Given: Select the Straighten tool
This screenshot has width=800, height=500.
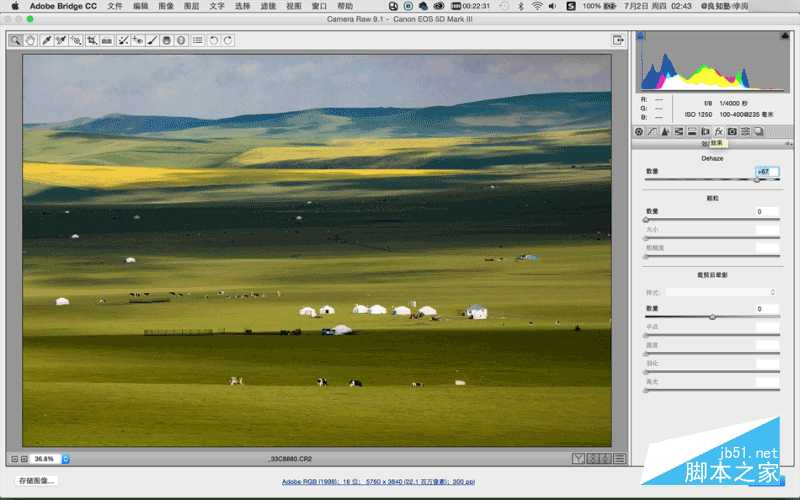Looking at the screenshot, I should point(107,40).
